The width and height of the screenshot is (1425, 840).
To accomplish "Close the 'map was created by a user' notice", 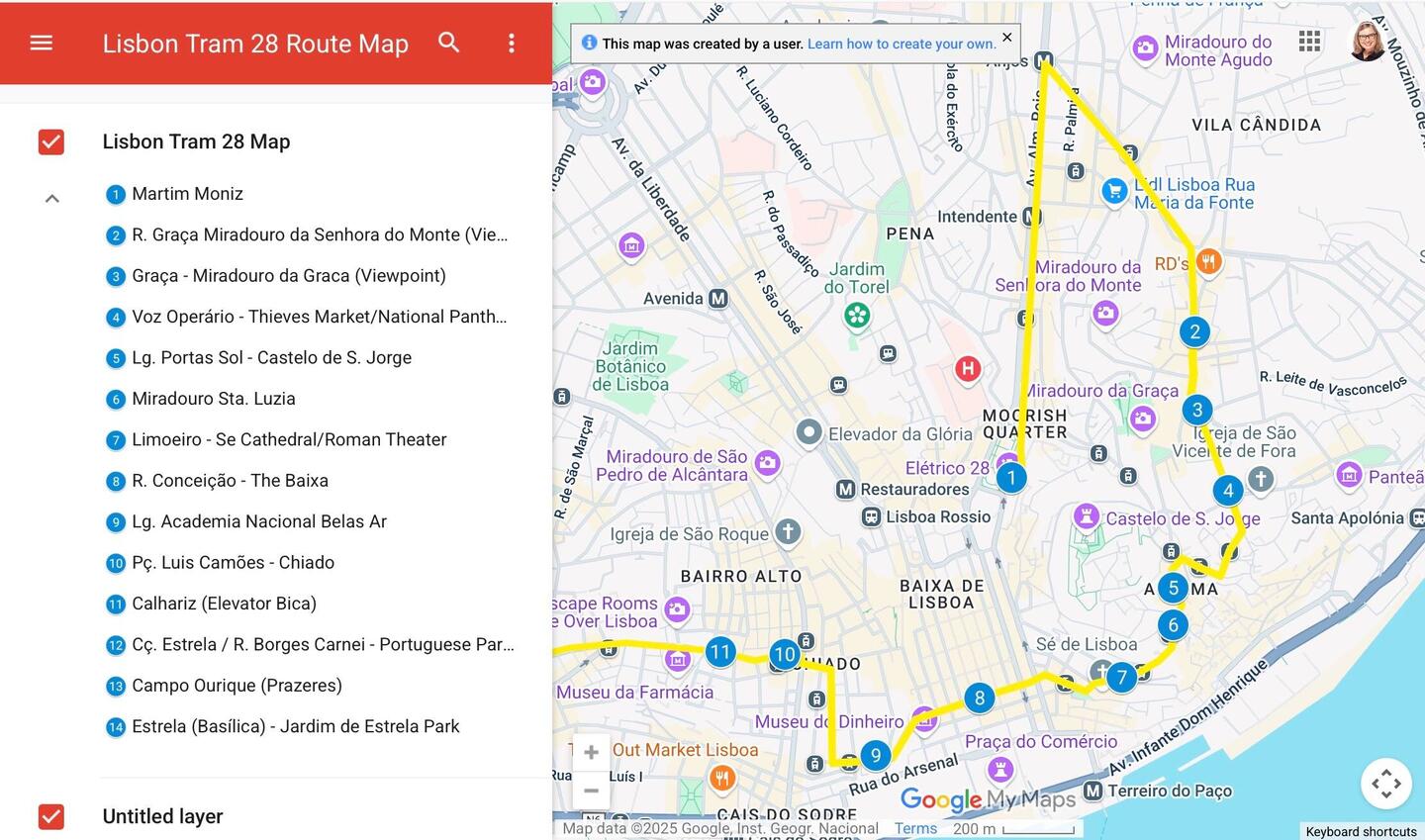I will 1007,37.
